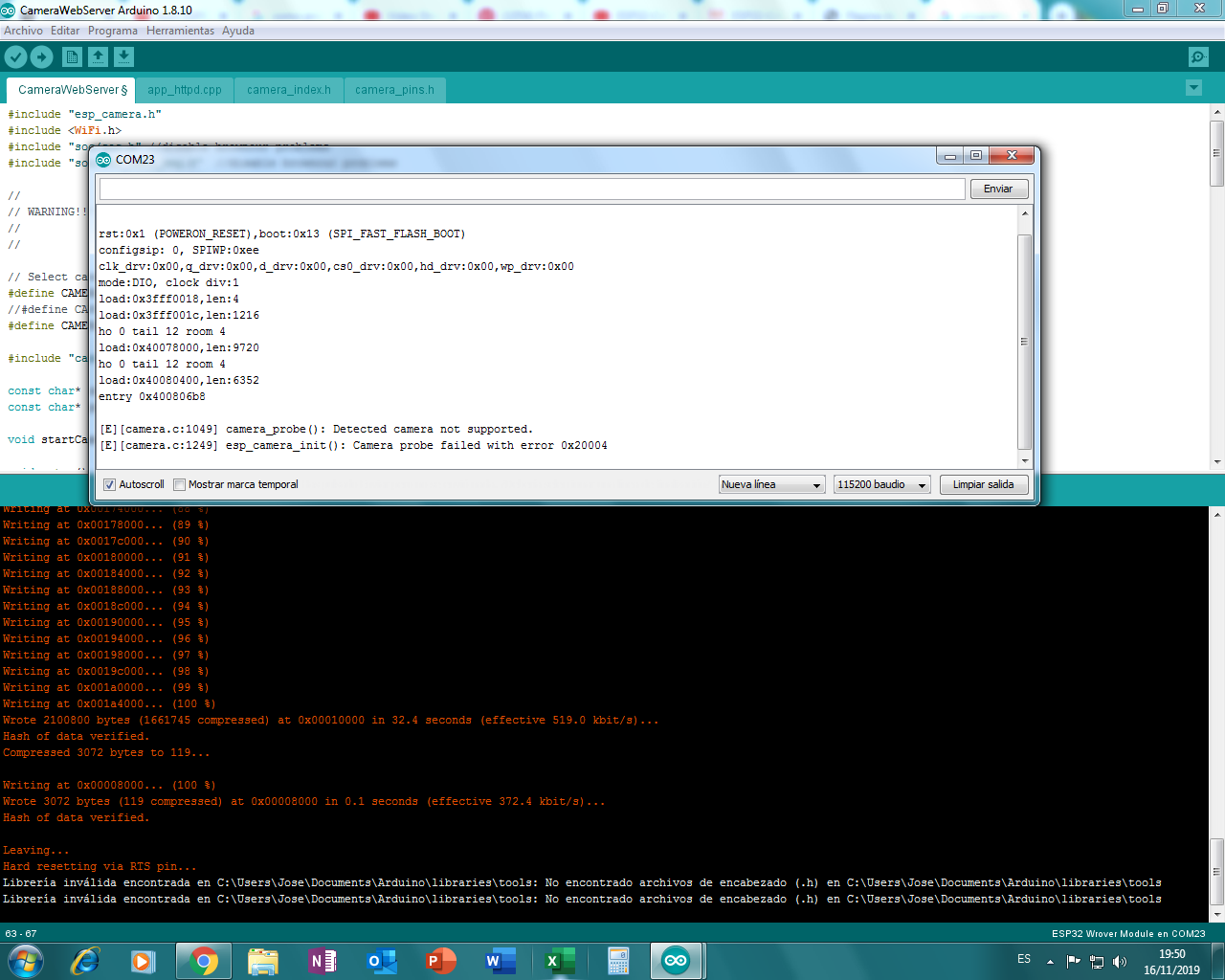Open Calculator from the taskbar
The width and height of the screenshot is (1225, 980).
(618, 960)
